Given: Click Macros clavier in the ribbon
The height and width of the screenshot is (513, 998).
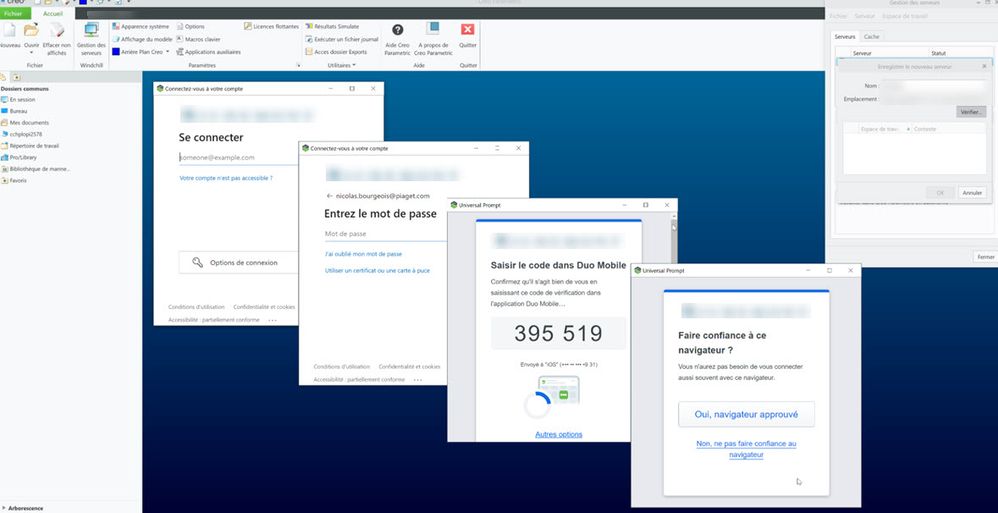Looking at the screenshot, I should coord(202,39).
